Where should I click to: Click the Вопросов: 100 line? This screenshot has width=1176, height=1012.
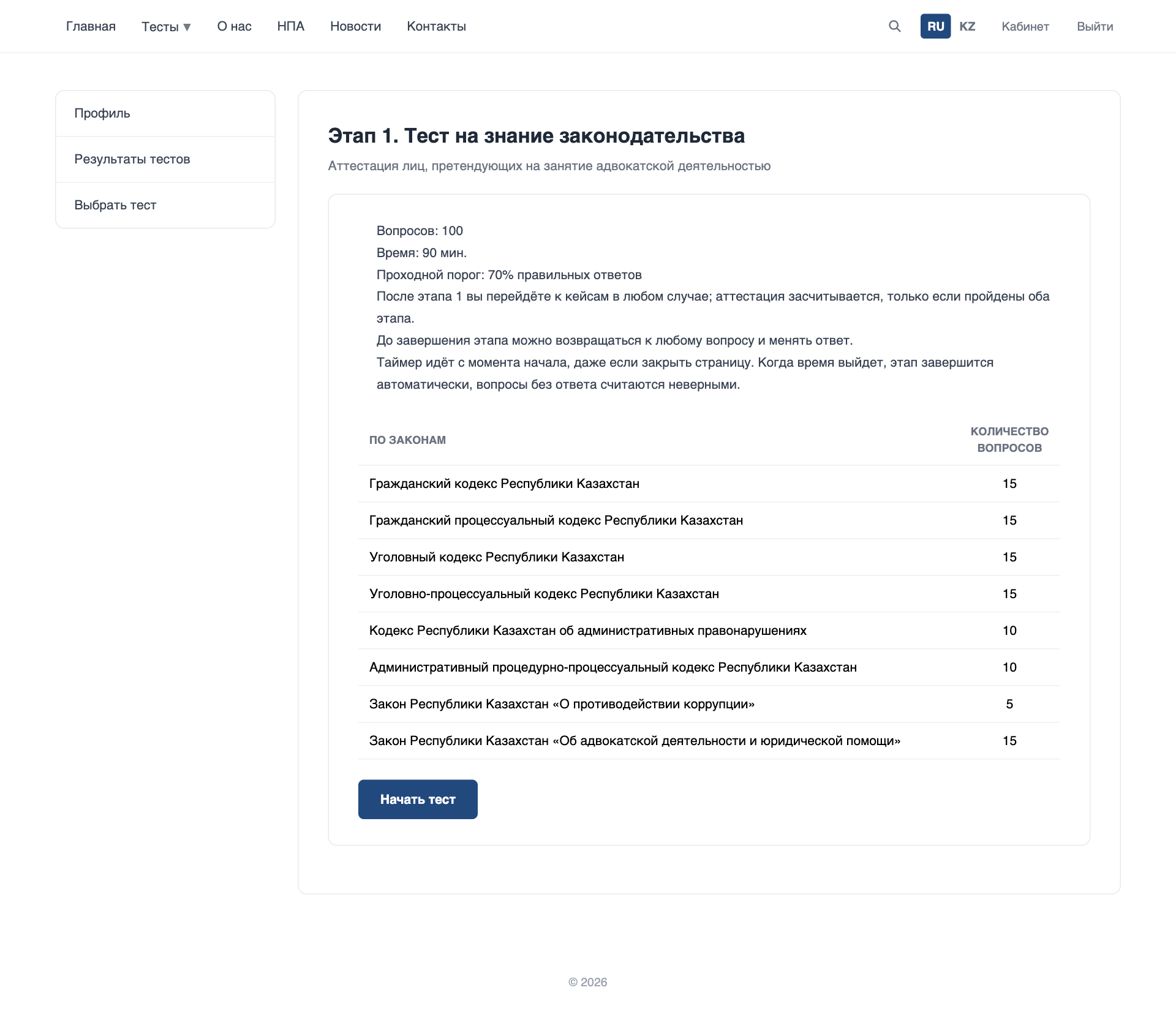(x=420, y=231)
